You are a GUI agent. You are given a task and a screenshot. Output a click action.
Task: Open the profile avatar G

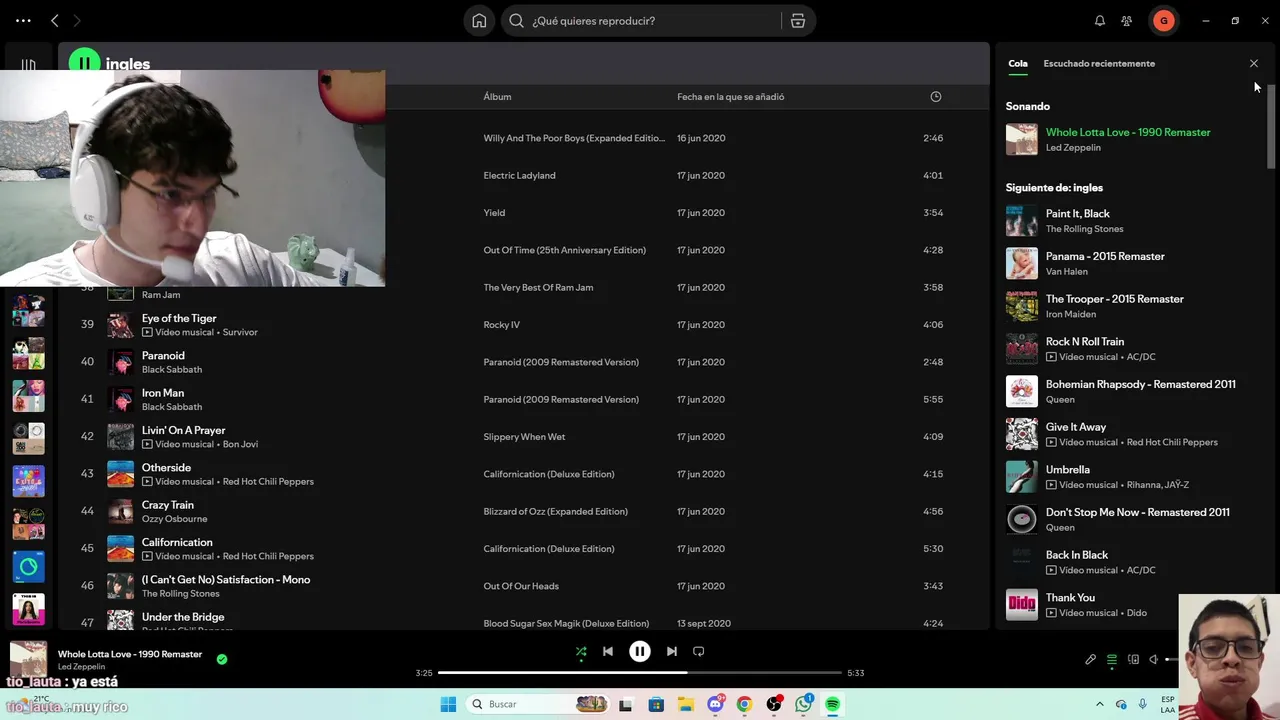[1163, 20]
